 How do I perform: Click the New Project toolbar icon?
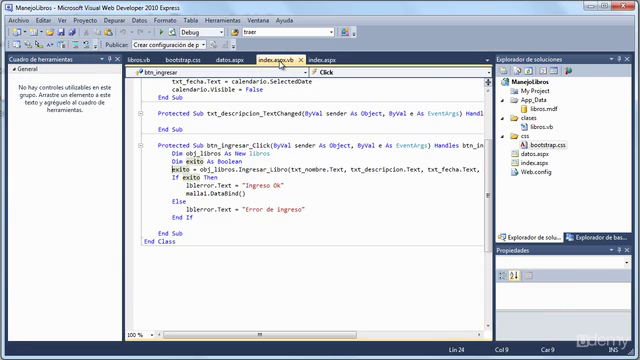[x=17, y=32]
